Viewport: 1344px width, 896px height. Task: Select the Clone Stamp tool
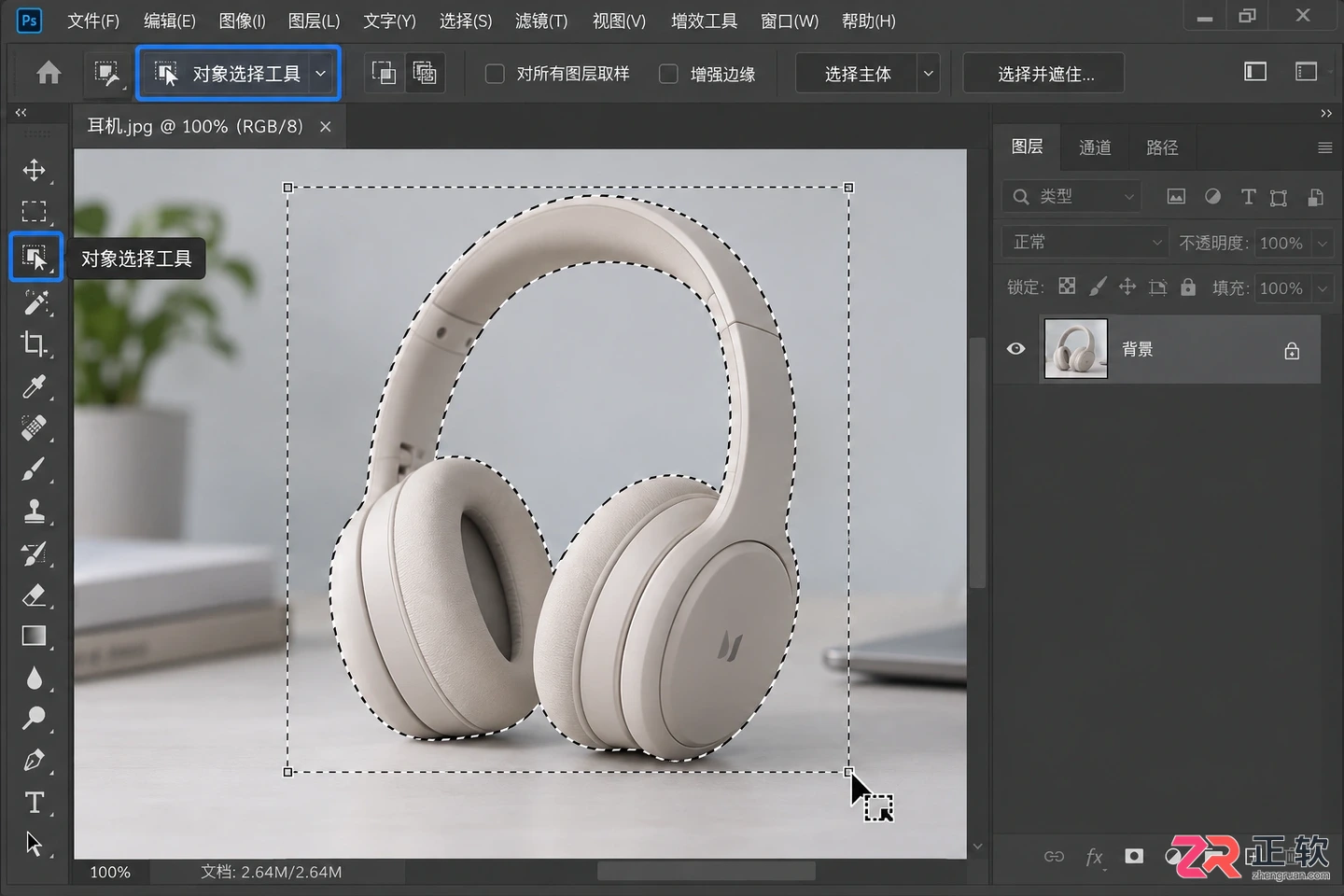(35, 511)
